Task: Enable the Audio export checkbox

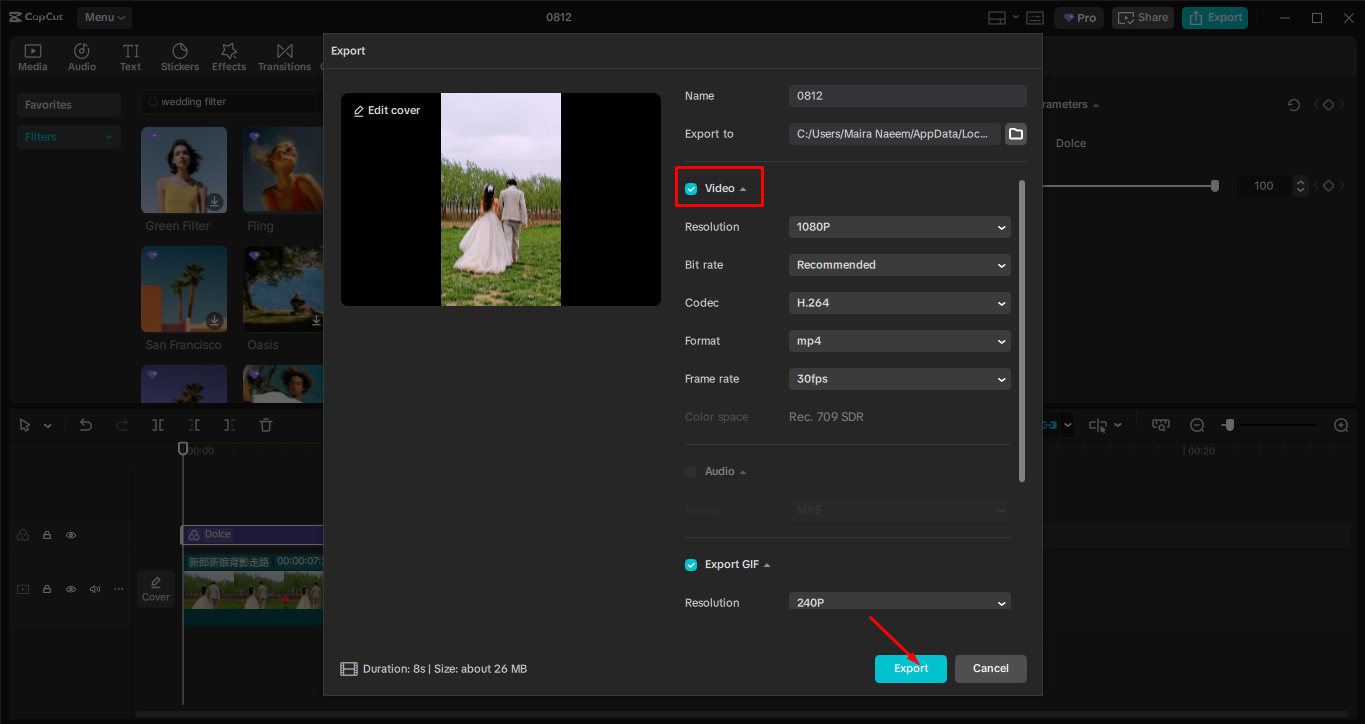Action: [691, 471]
